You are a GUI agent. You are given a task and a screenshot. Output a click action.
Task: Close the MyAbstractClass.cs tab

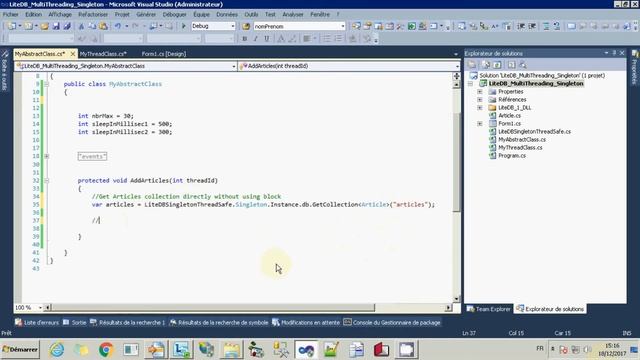[x=73, y=54]
